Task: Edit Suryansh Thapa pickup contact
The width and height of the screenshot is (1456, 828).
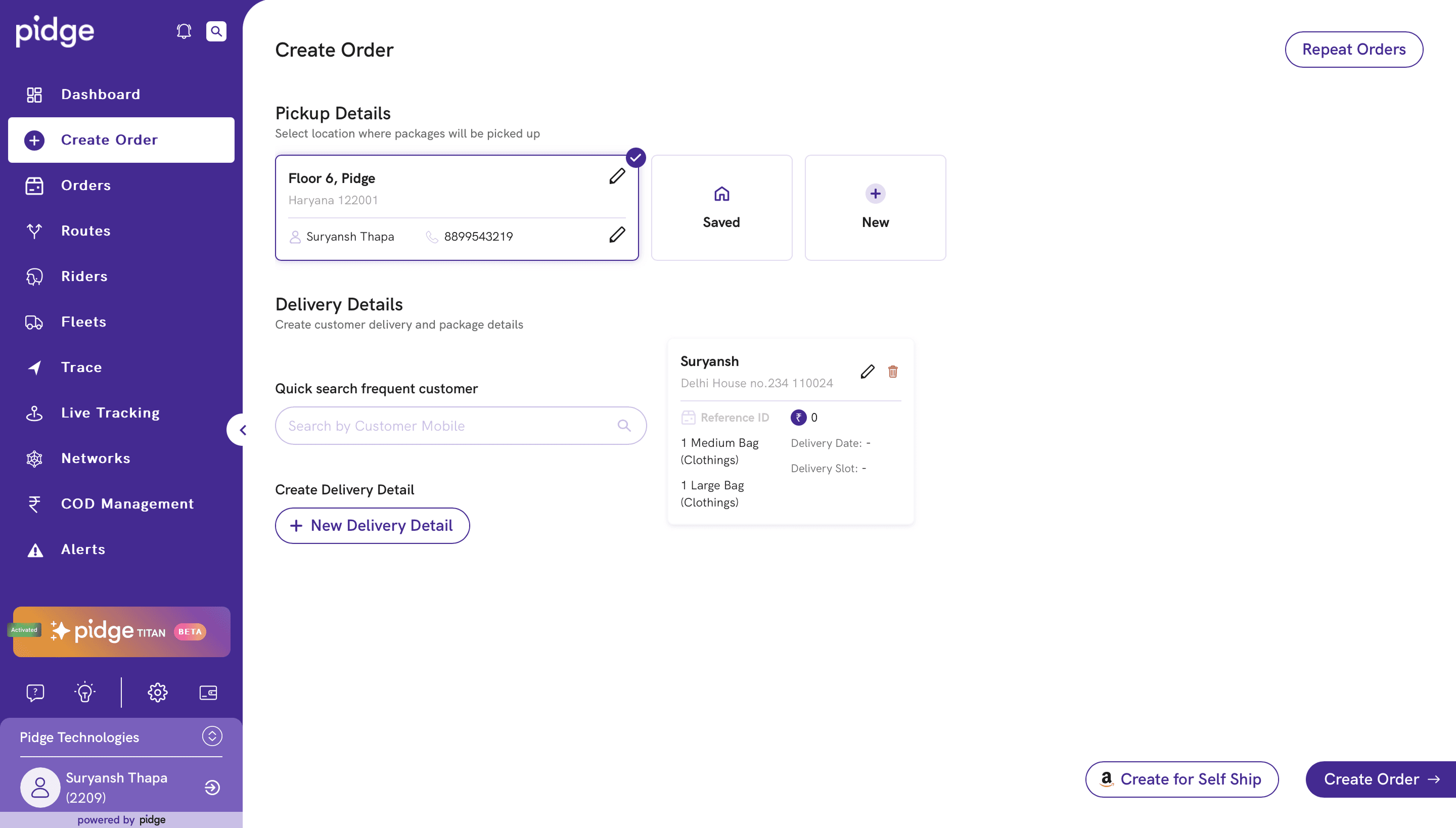Action: tap(617, 235)
